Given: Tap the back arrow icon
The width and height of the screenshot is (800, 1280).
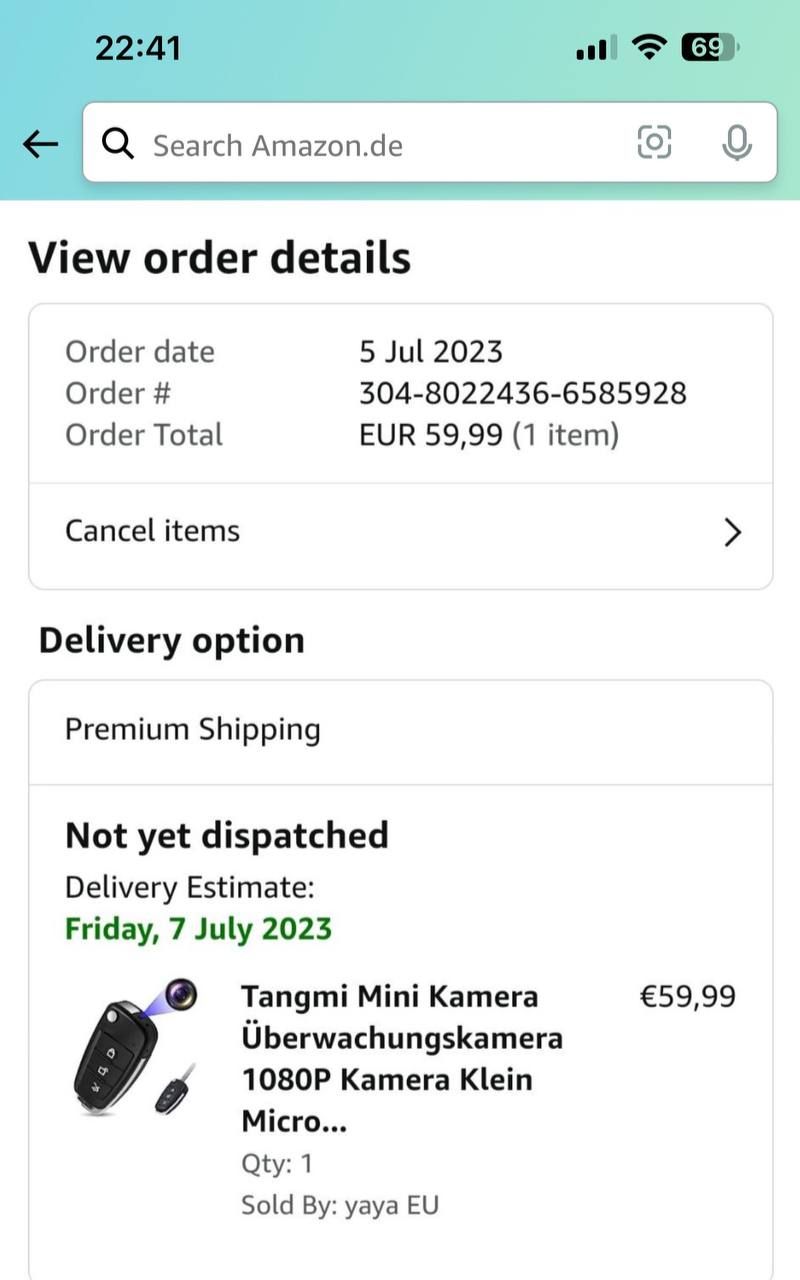Looking at the screenshot, I should [x=40, y=145].
